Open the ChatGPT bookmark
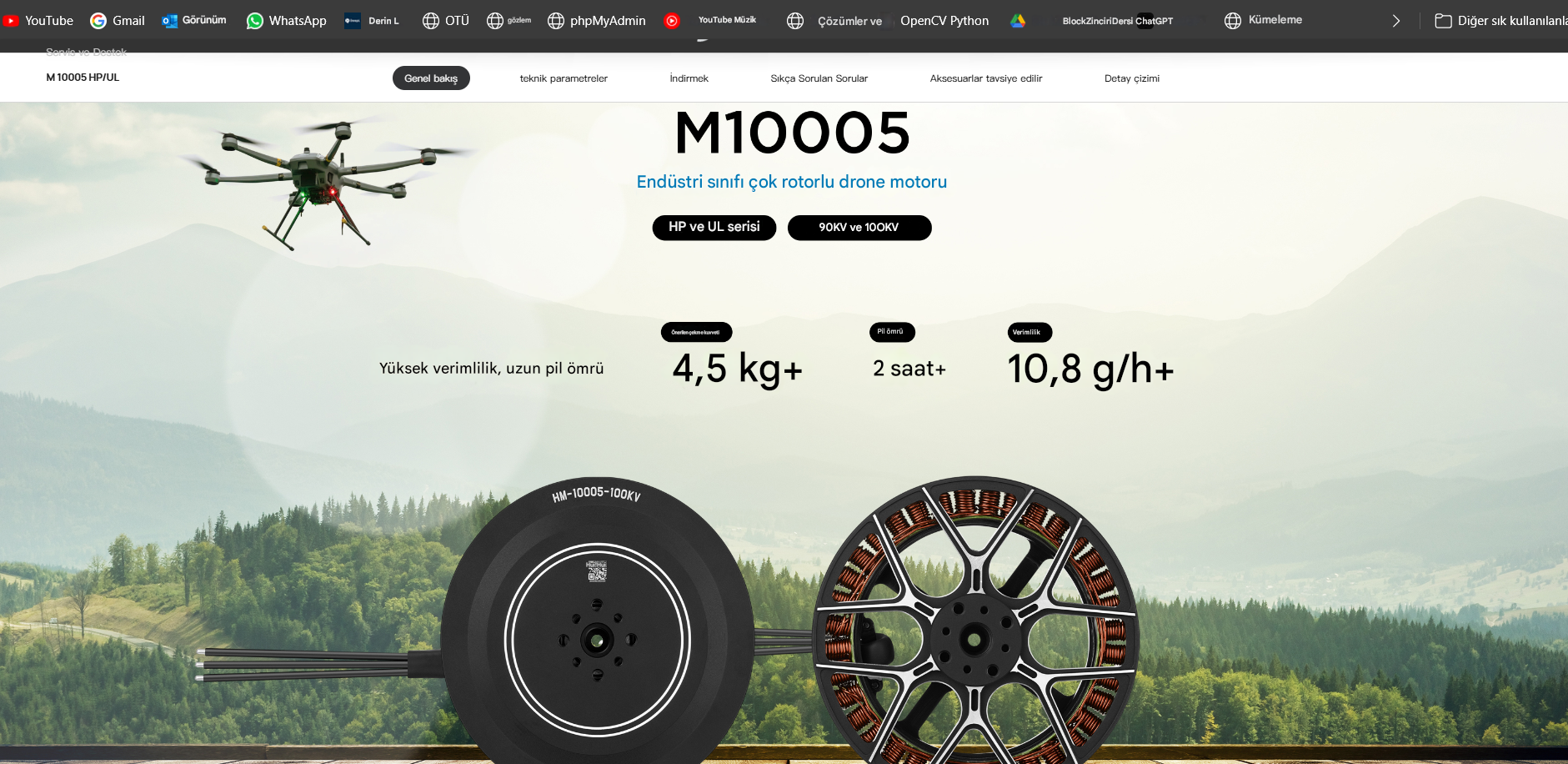This screenshot has width=1568, height=764. click(x=1155, y=21)
